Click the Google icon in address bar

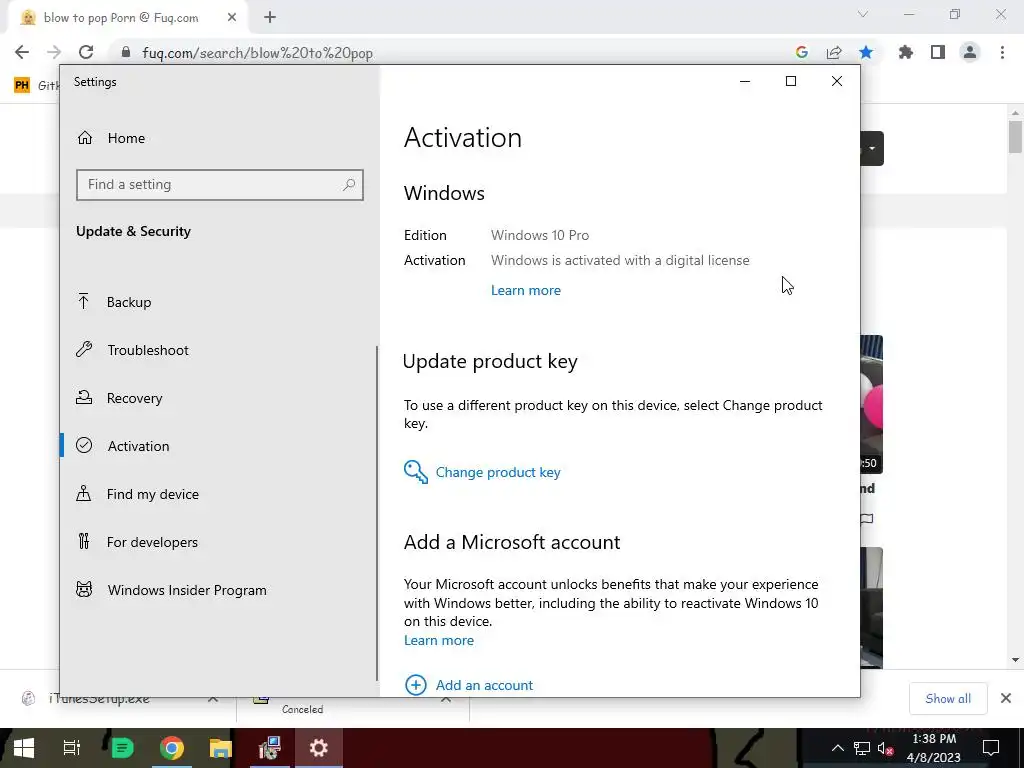coord(802,52)
